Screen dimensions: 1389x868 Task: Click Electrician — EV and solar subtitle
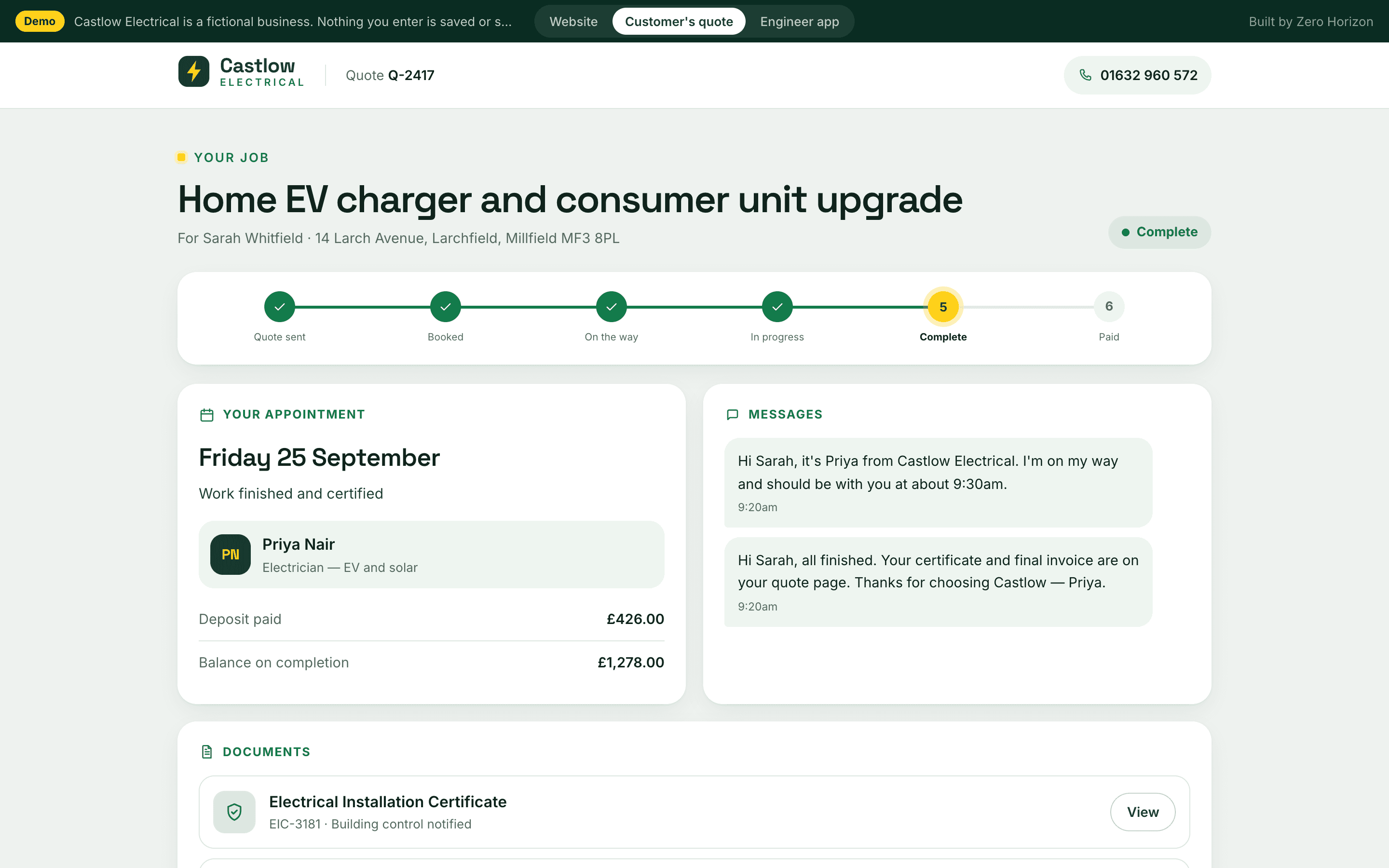click(x=340, y=568)
